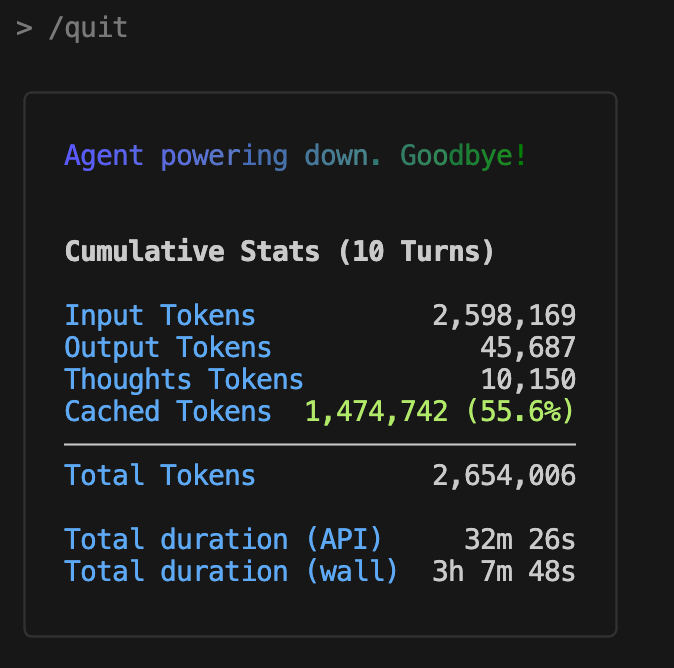Click the wall duration value 3h 7m 48s

click(504, 572)
